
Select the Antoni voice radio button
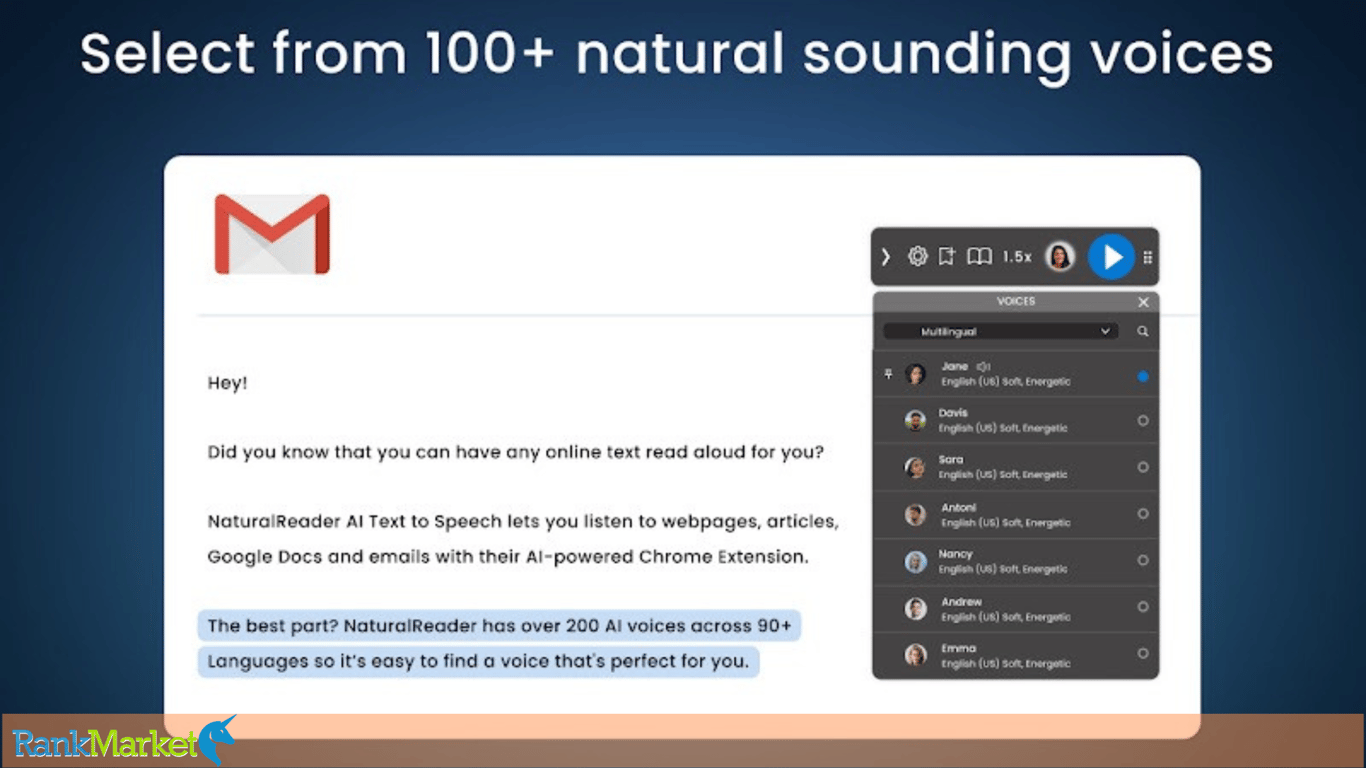tap(1143, 513)
